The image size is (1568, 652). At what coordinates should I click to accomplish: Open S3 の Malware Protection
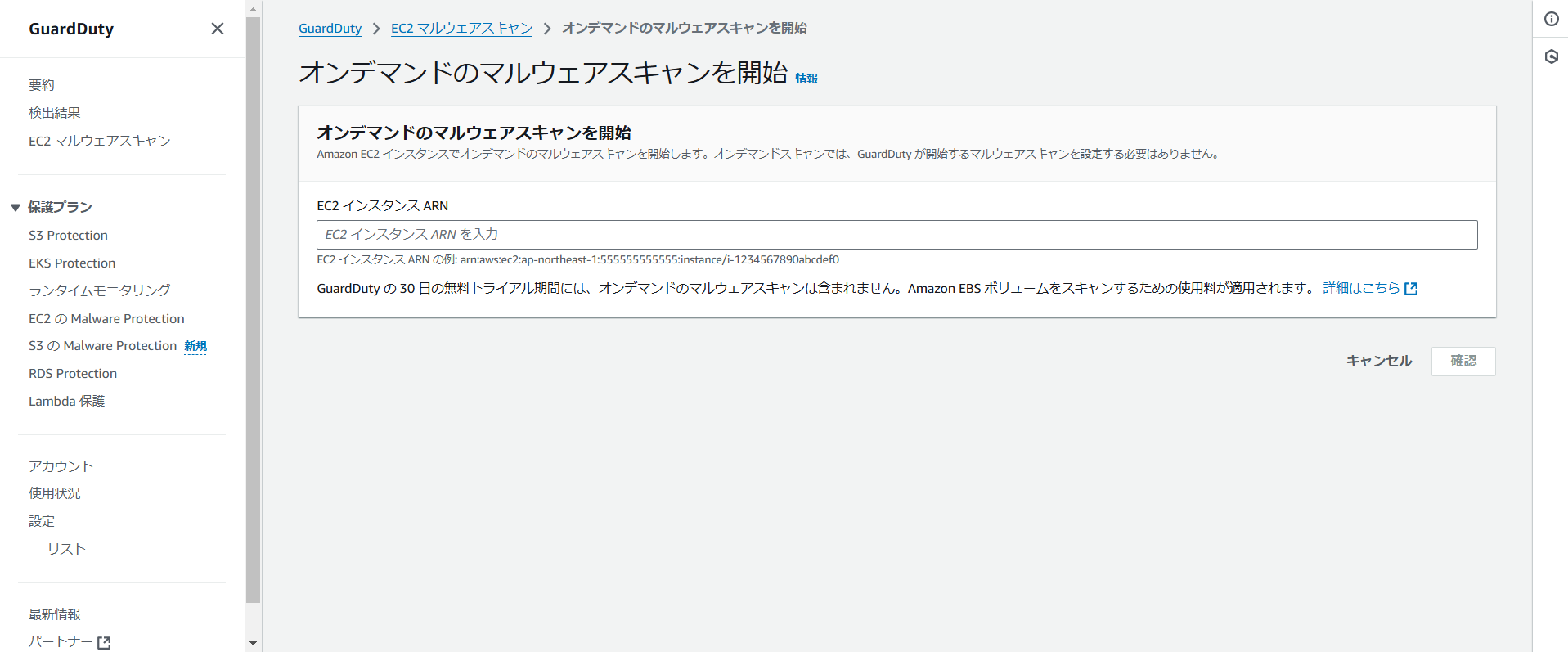[x=103, y=346]
